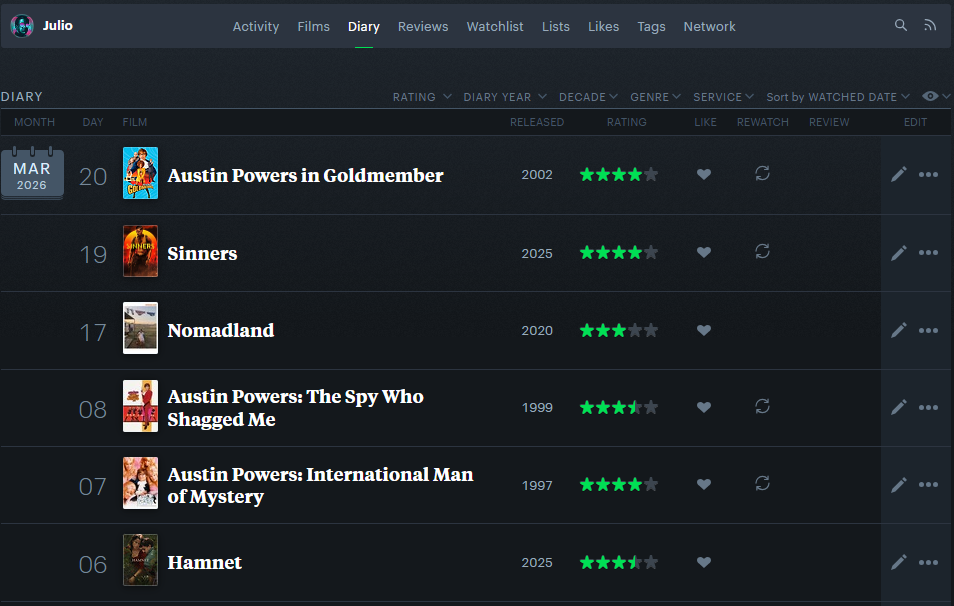Click the Julio username link

coord(57,26)
